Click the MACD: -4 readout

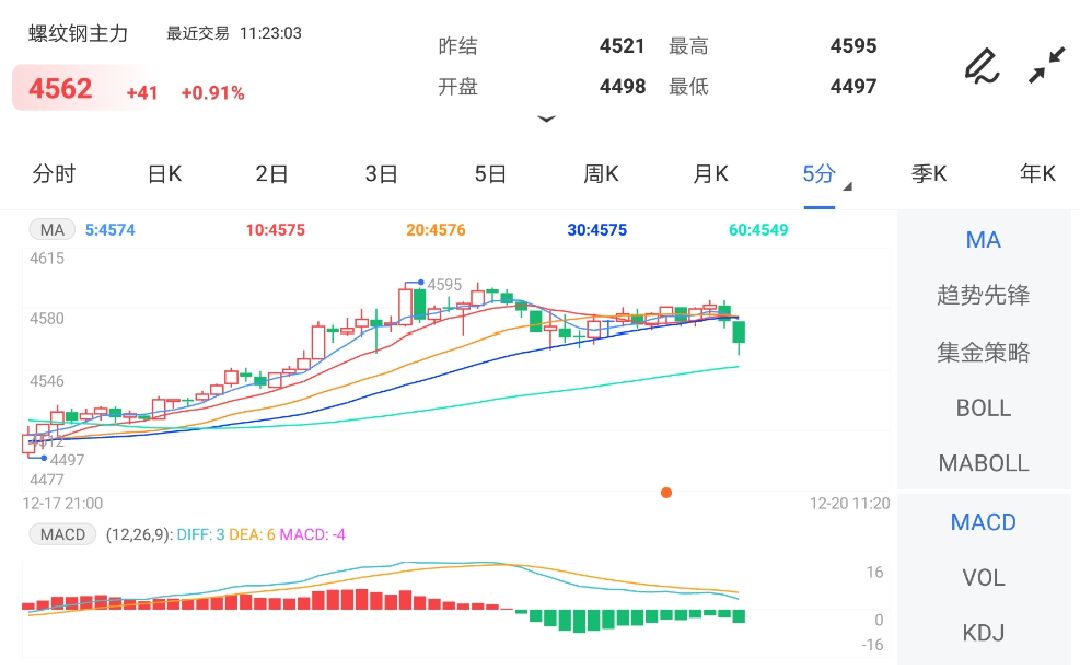pos(313,535)
